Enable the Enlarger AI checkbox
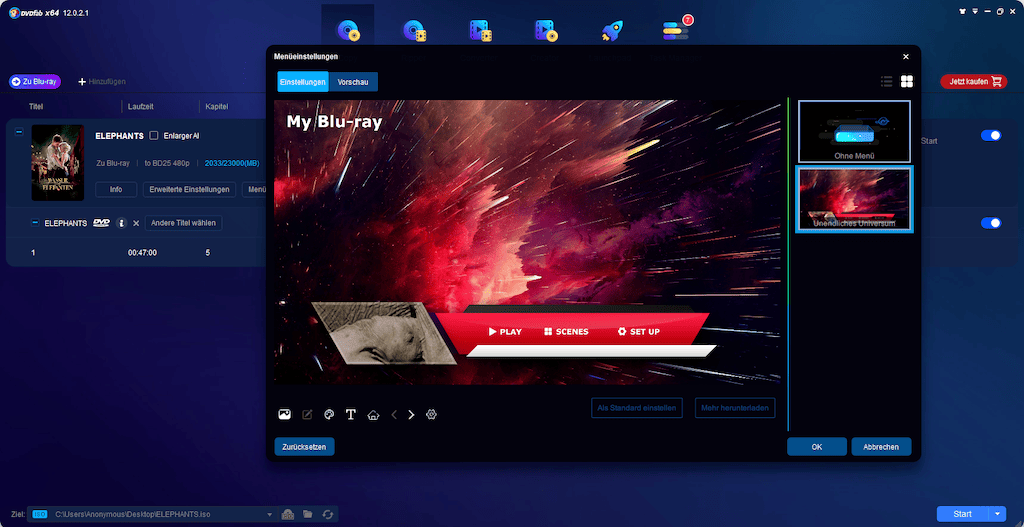The image size is (1024, 527). coord(154,135)
